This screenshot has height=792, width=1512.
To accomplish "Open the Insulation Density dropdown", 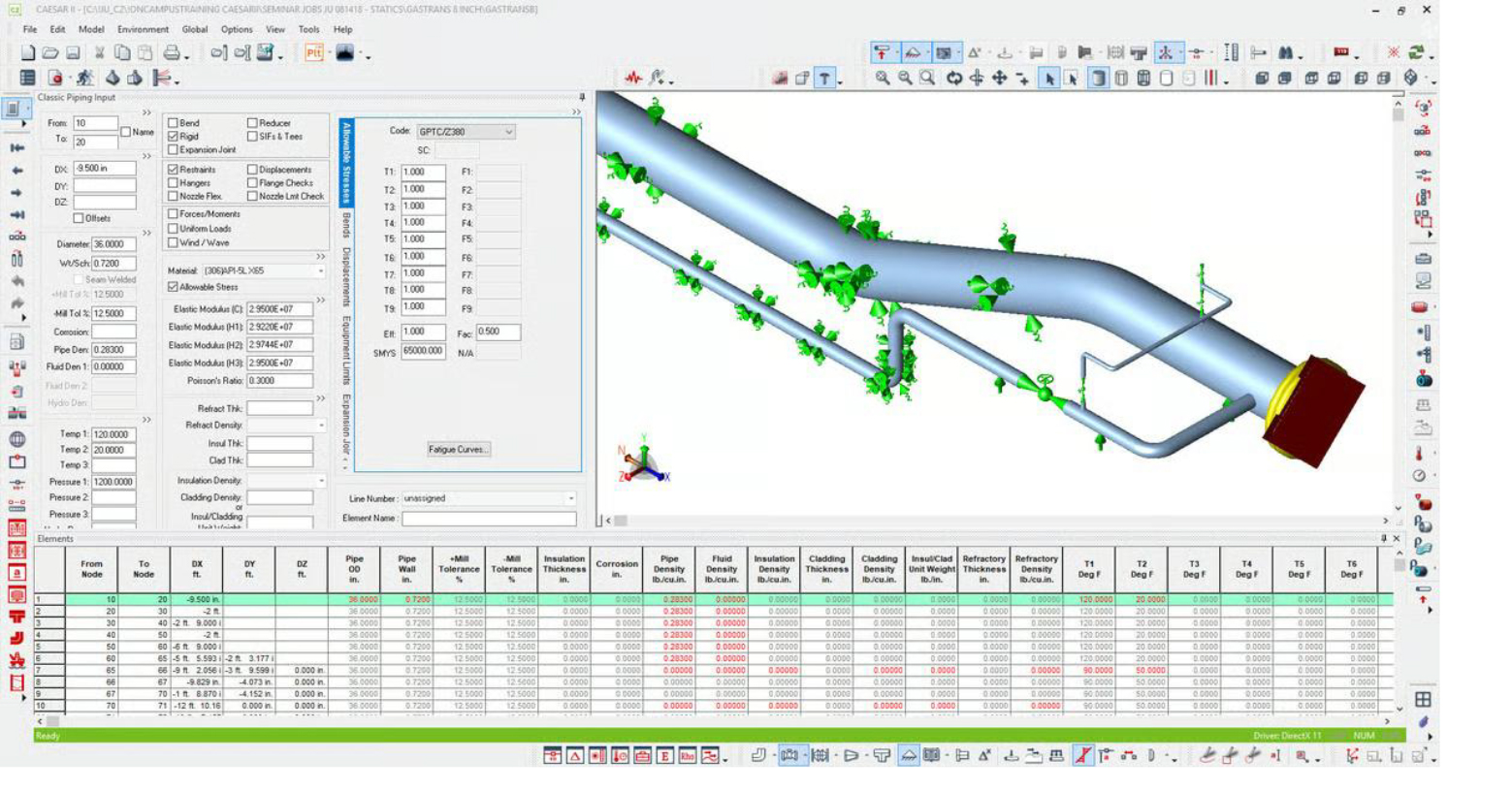I will 321,481.
